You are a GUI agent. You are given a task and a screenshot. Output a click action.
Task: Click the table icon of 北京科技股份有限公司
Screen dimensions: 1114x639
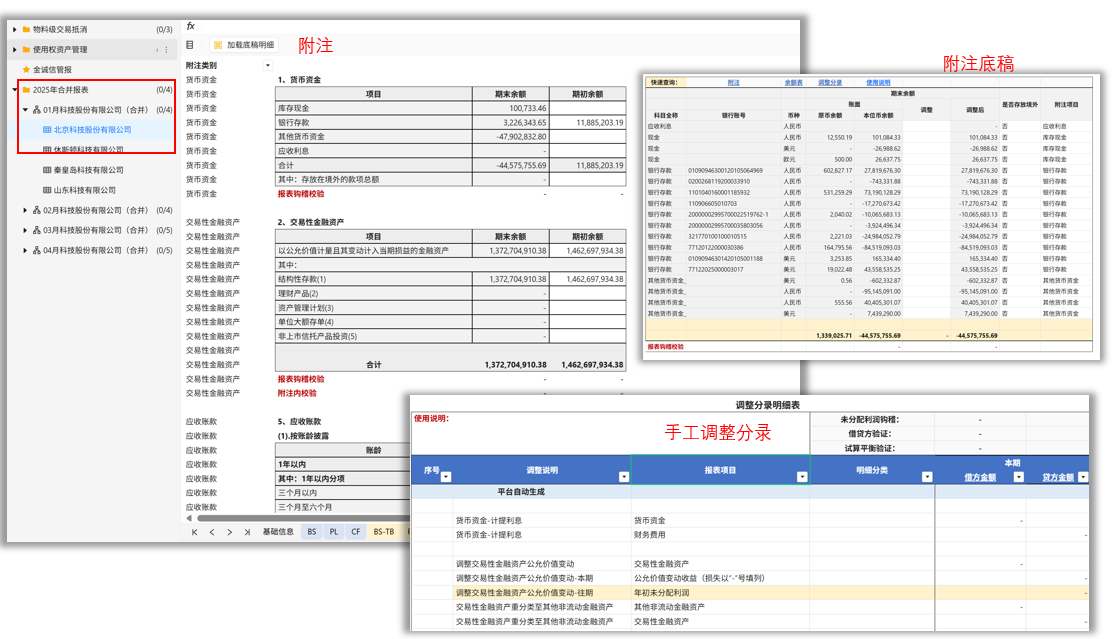[x=47, y=130]
